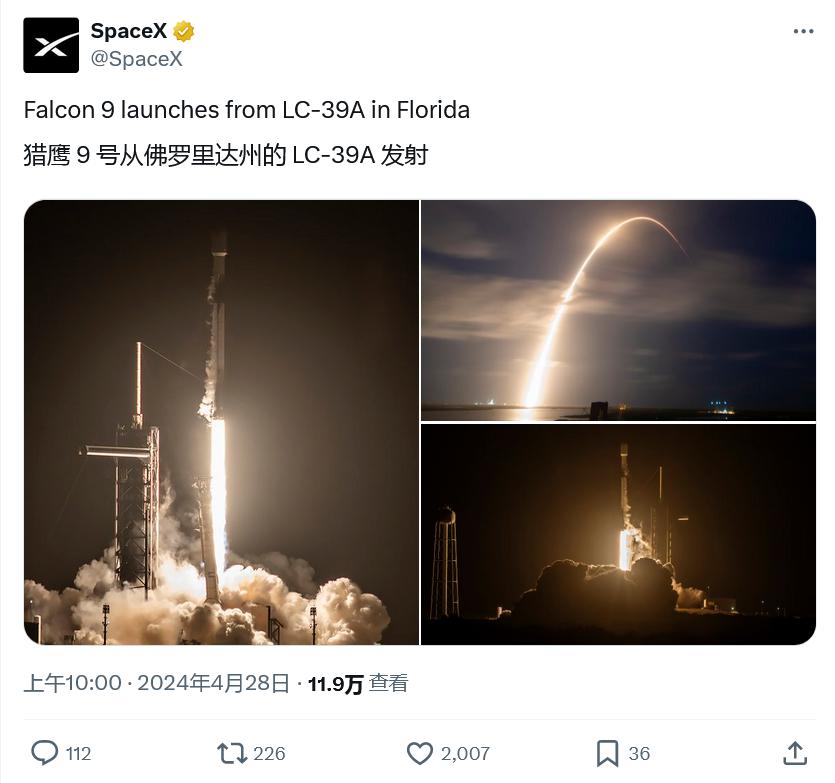Open the large rocket liftoff photo
Screen dimensions: 835x783
coord(222,422)
